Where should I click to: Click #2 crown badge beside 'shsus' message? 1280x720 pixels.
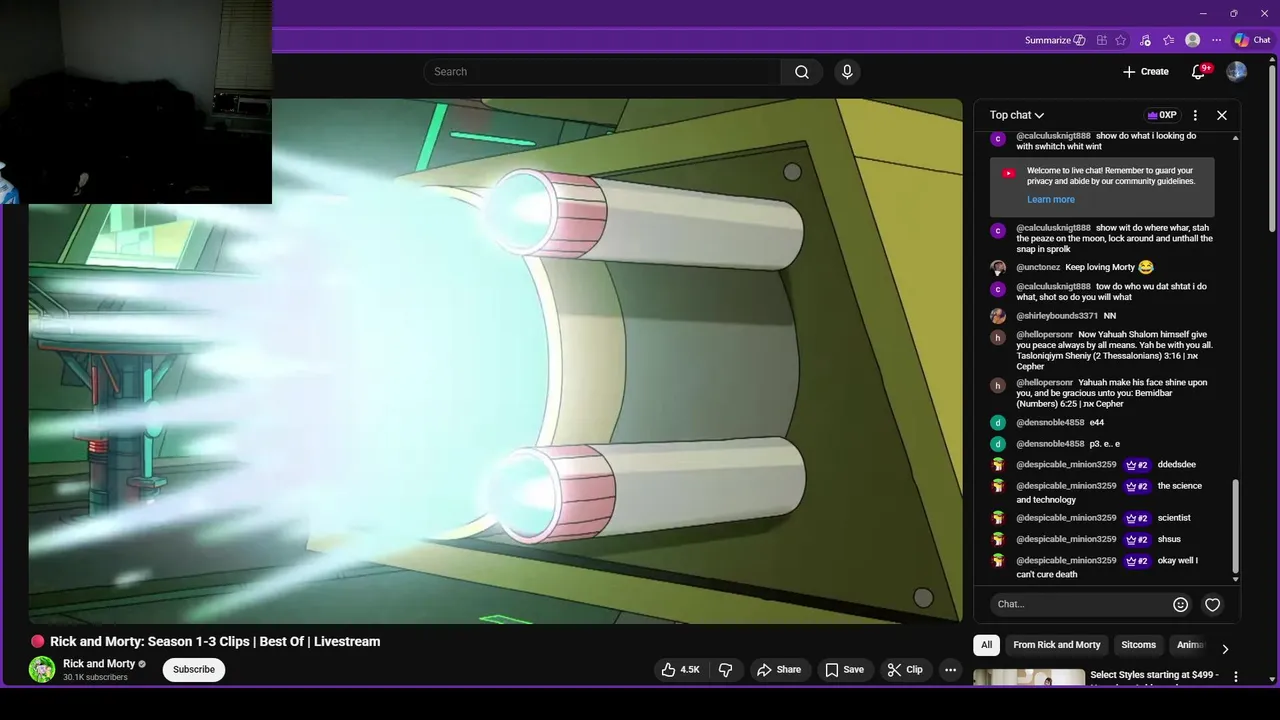click(x=1137, y=540)
